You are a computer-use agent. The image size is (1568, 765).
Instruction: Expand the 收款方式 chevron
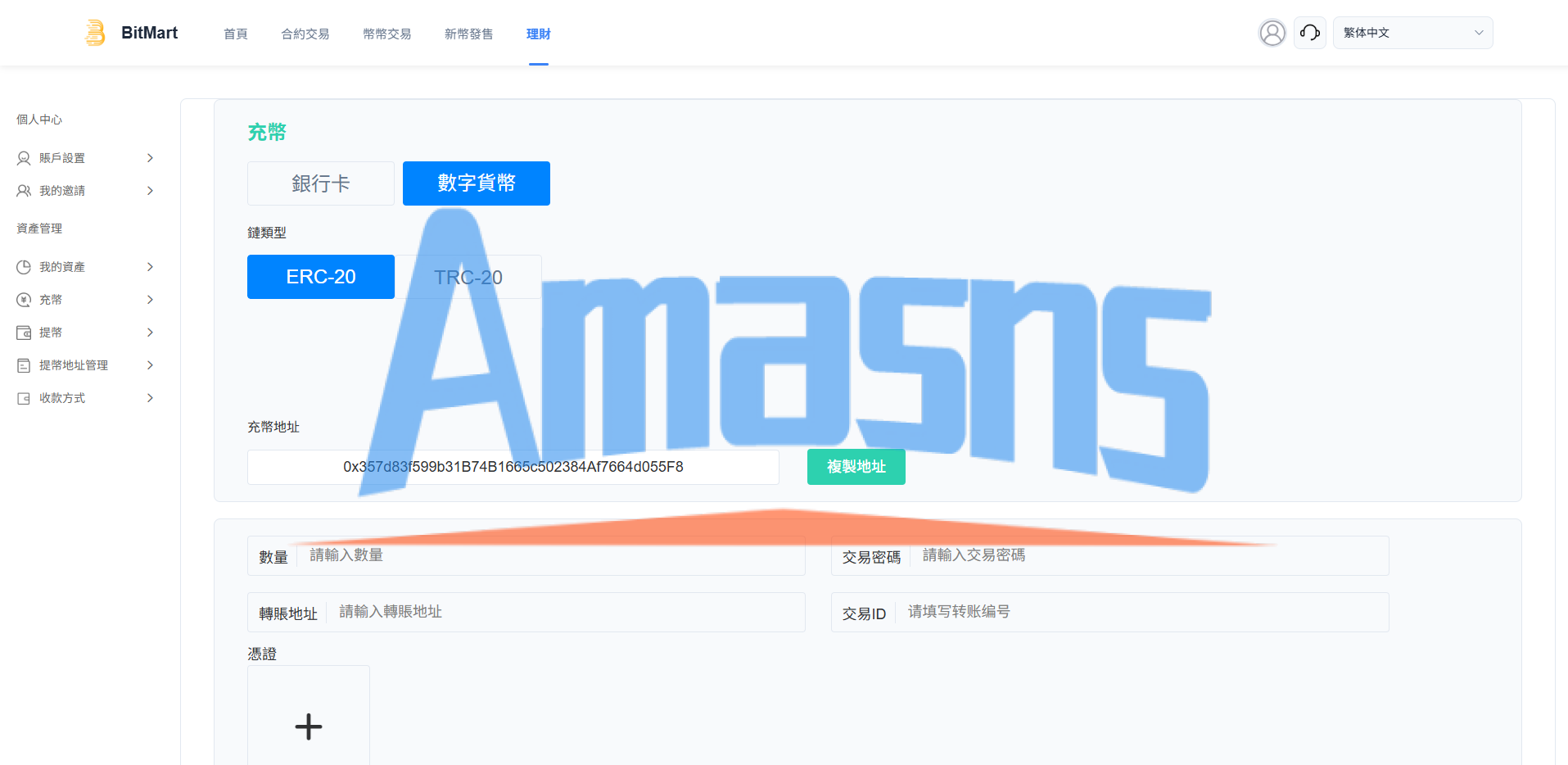[x=150, y=398]
